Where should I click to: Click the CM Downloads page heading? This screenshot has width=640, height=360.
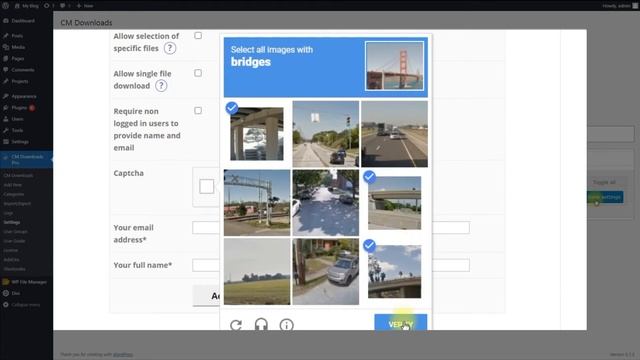coord(86,23)
